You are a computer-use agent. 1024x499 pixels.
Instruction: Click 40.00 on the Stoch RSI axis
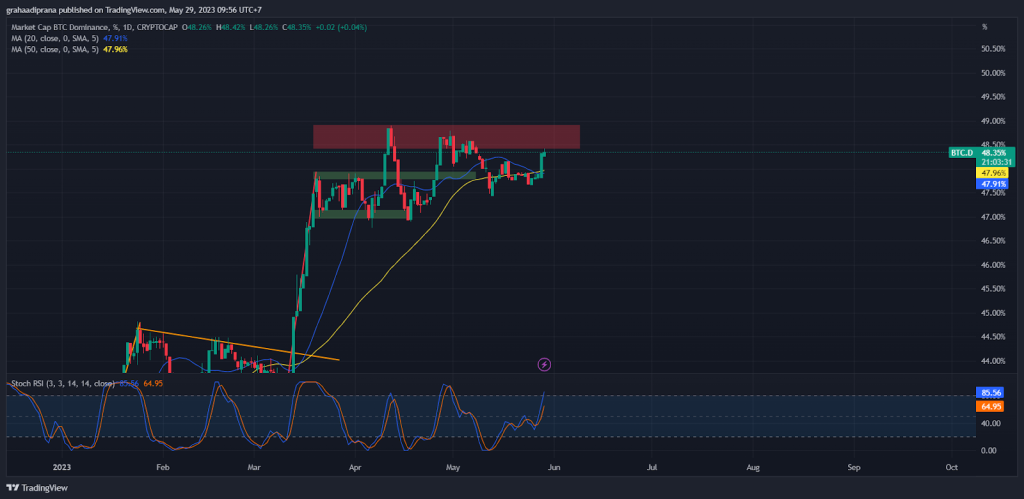pyautogui.click(x=990, y=423)
